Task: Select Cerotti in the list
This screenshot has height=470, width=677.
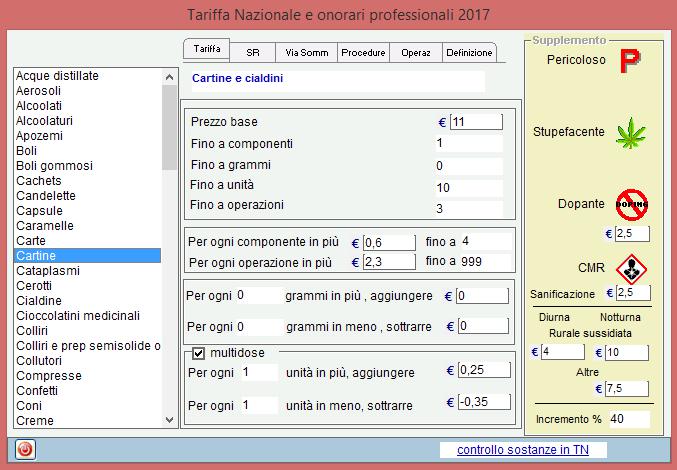Action: coord(88,286)
